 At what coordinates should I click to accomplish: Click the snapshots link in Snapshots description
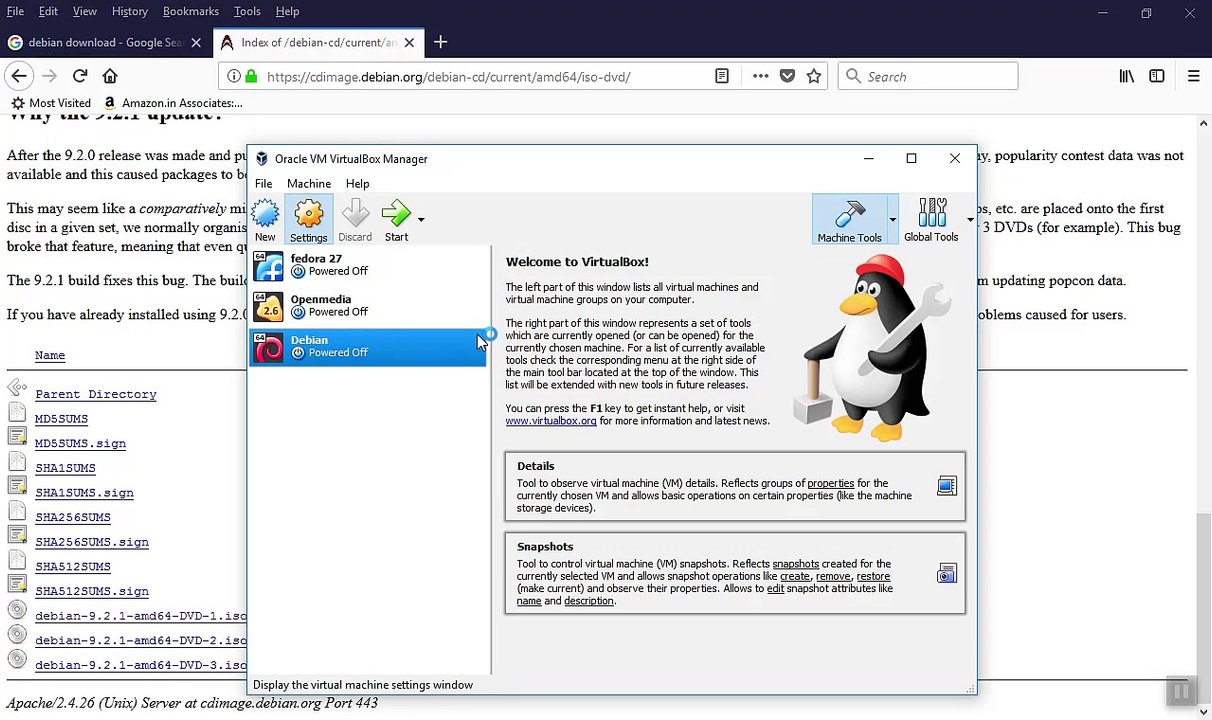coord(795,564)
